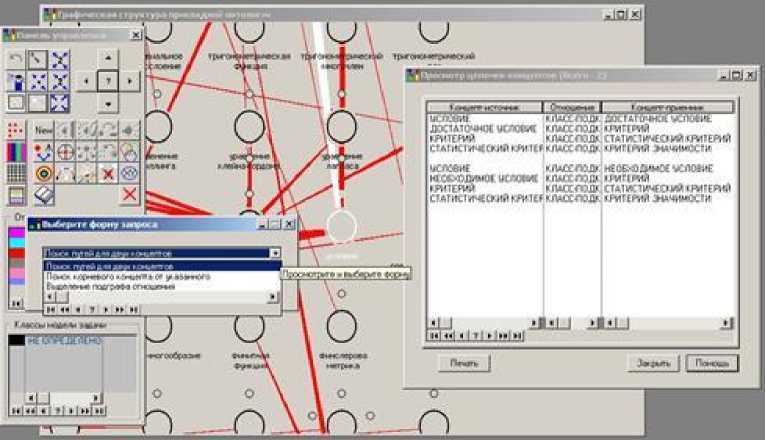Go to next record in chain viewer navigator
This screenshot has width=765, height=440.
pyautogui.click(x=489, y=335)
